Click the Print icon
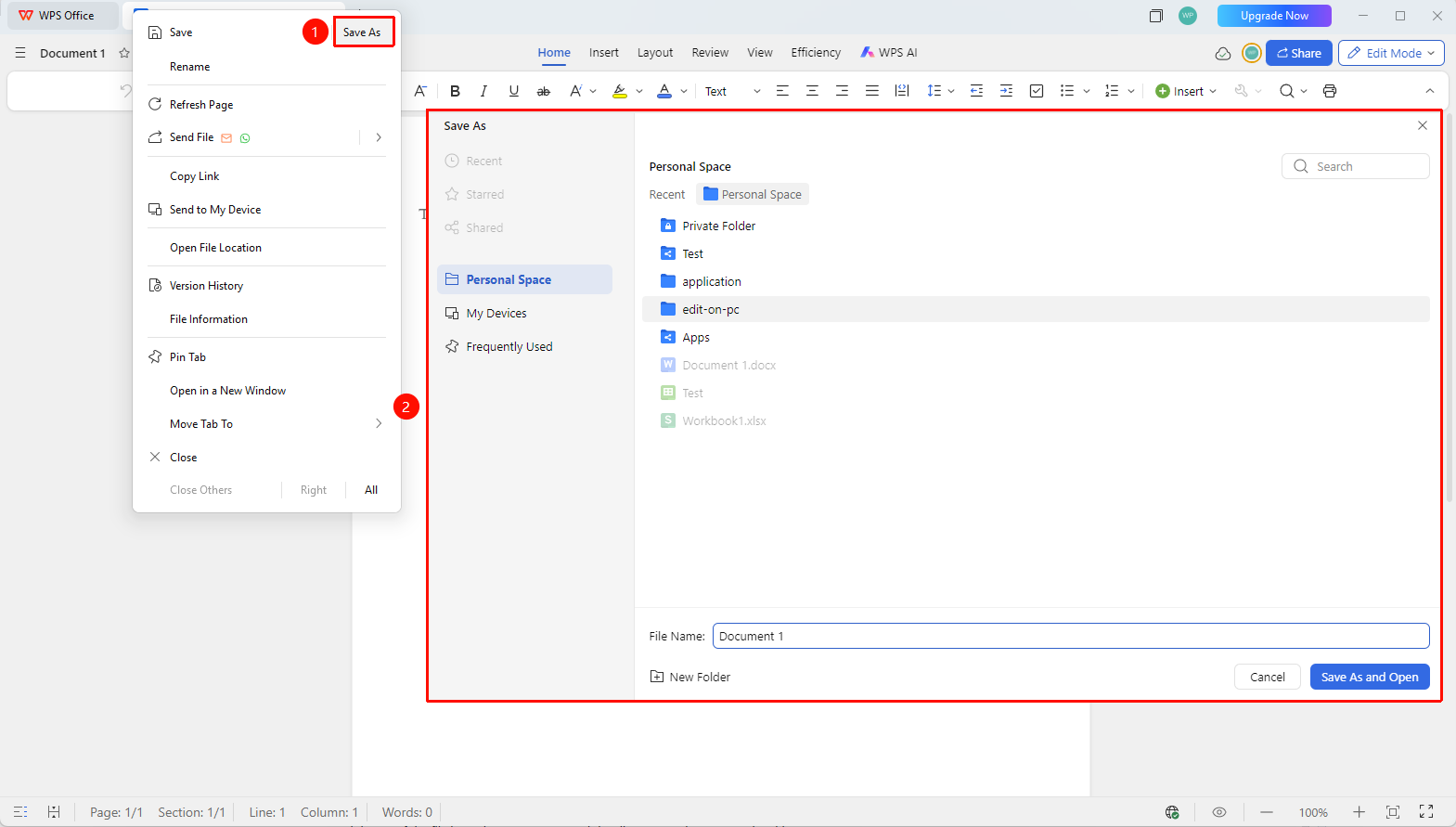 pyautogui.click(x=1330, y=91)
